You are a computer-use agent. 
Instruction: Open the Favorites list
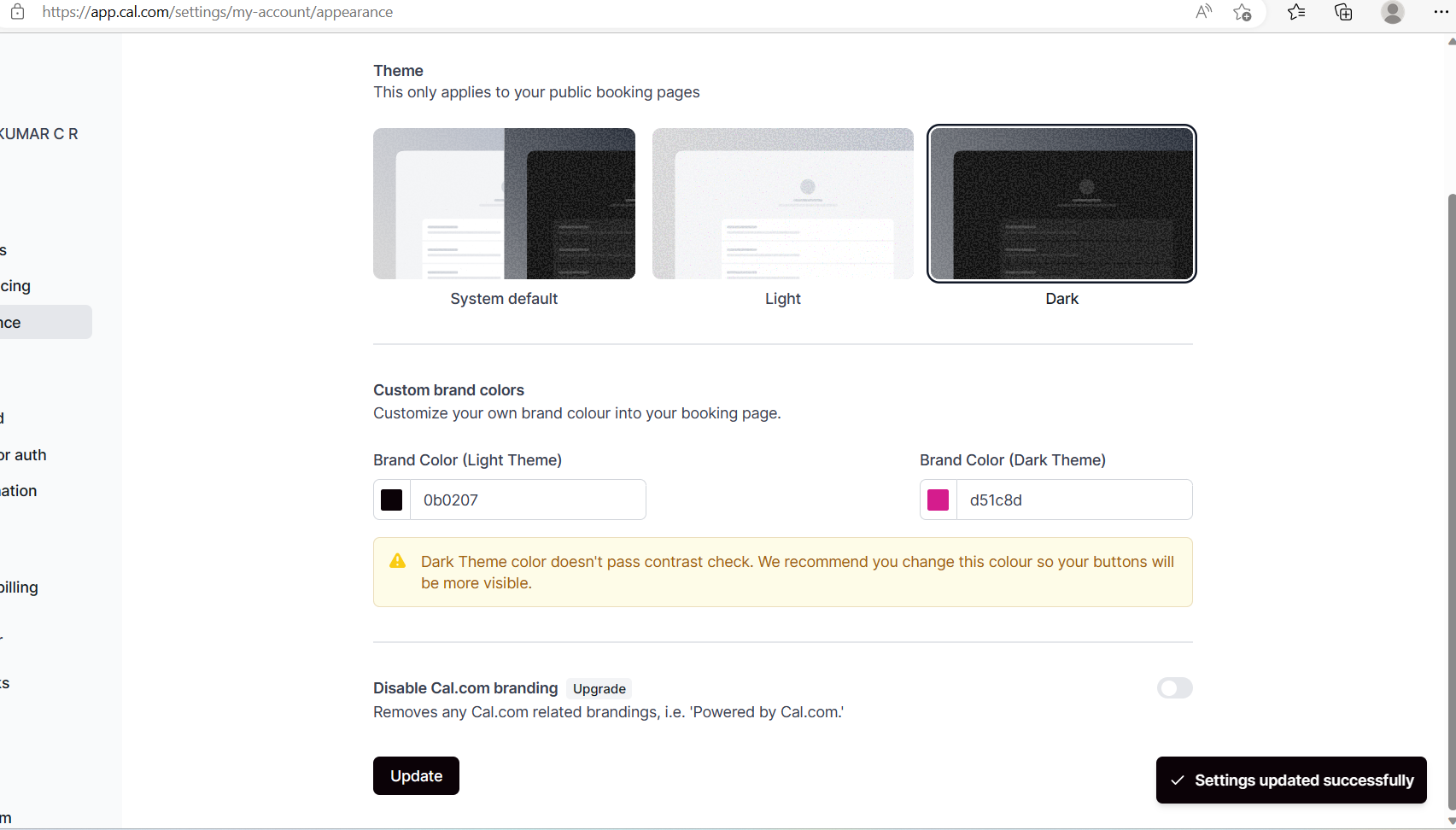pos(1295,12)
